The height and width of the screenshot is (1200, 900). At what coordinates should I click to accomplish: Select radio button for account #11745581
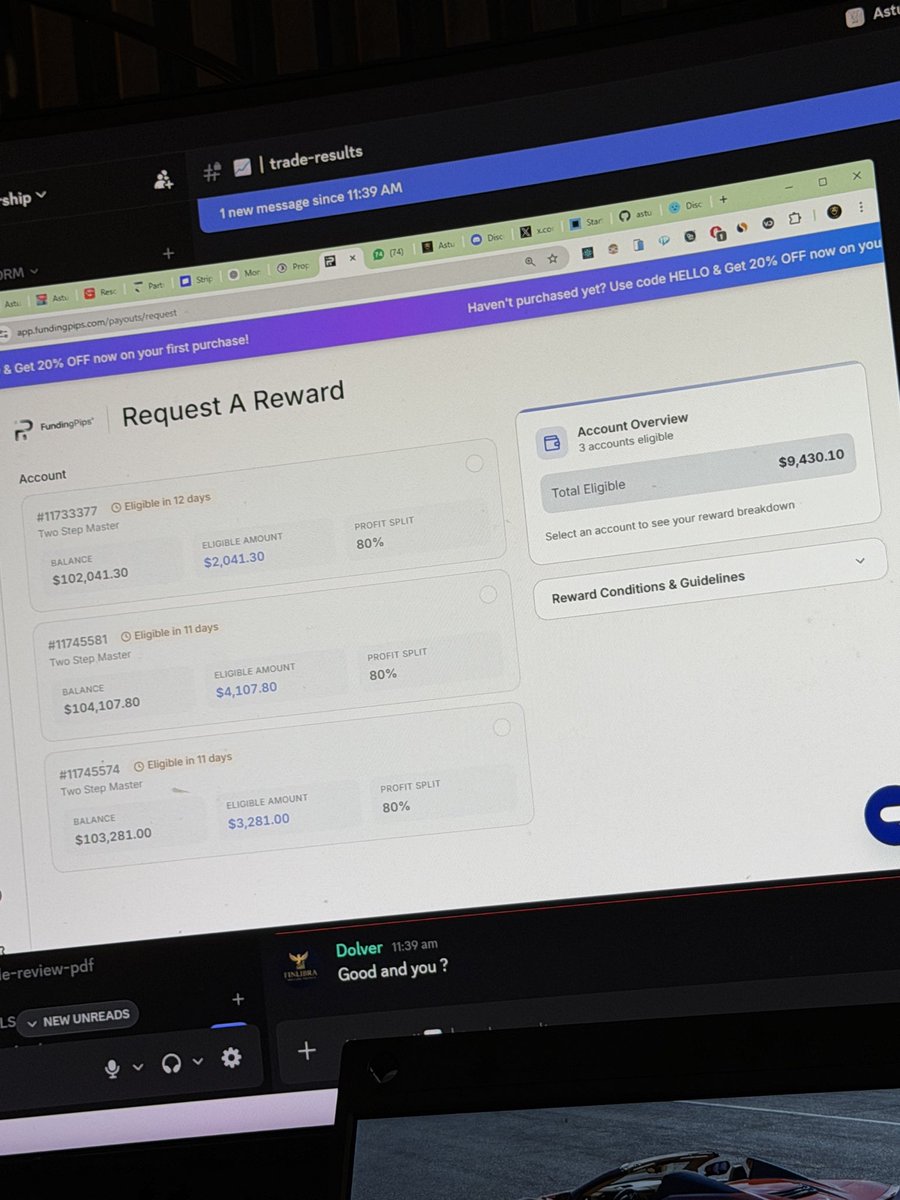tap(488, 594)
